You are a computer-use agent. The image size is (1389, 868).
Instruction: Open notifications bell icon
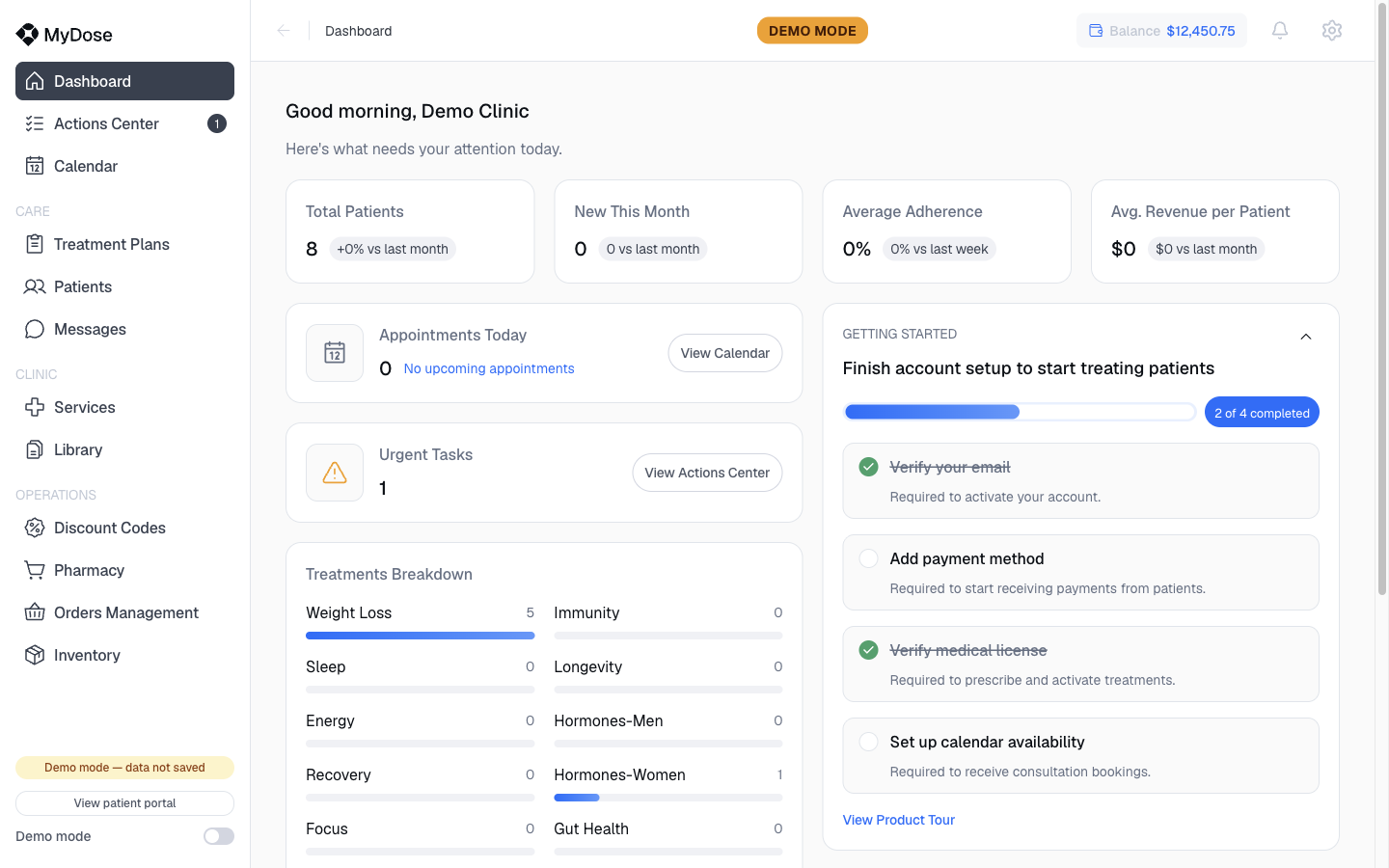pos(1280,31)
